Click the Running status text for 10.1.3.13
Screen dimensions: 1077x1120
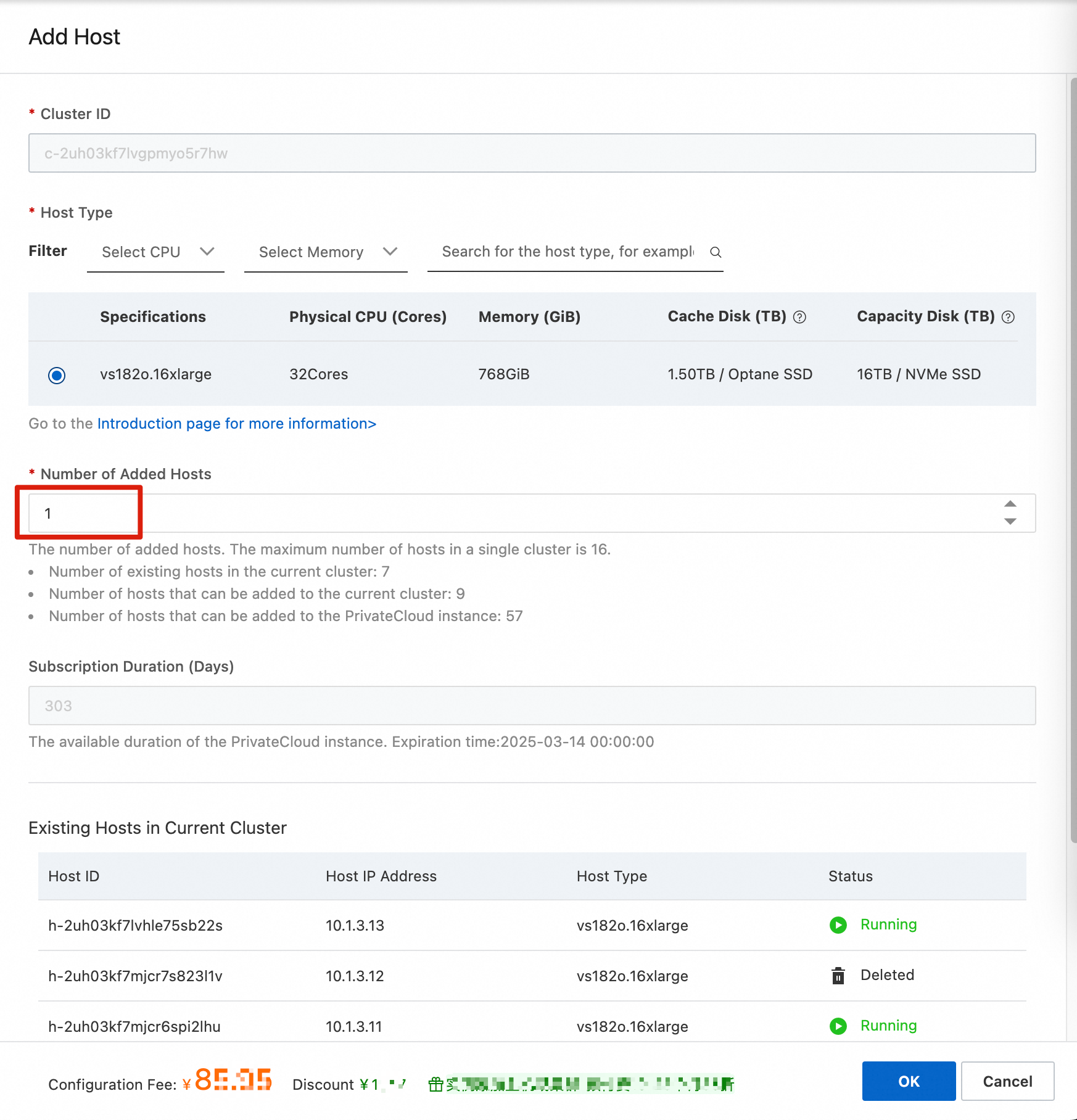coord(889,924)
